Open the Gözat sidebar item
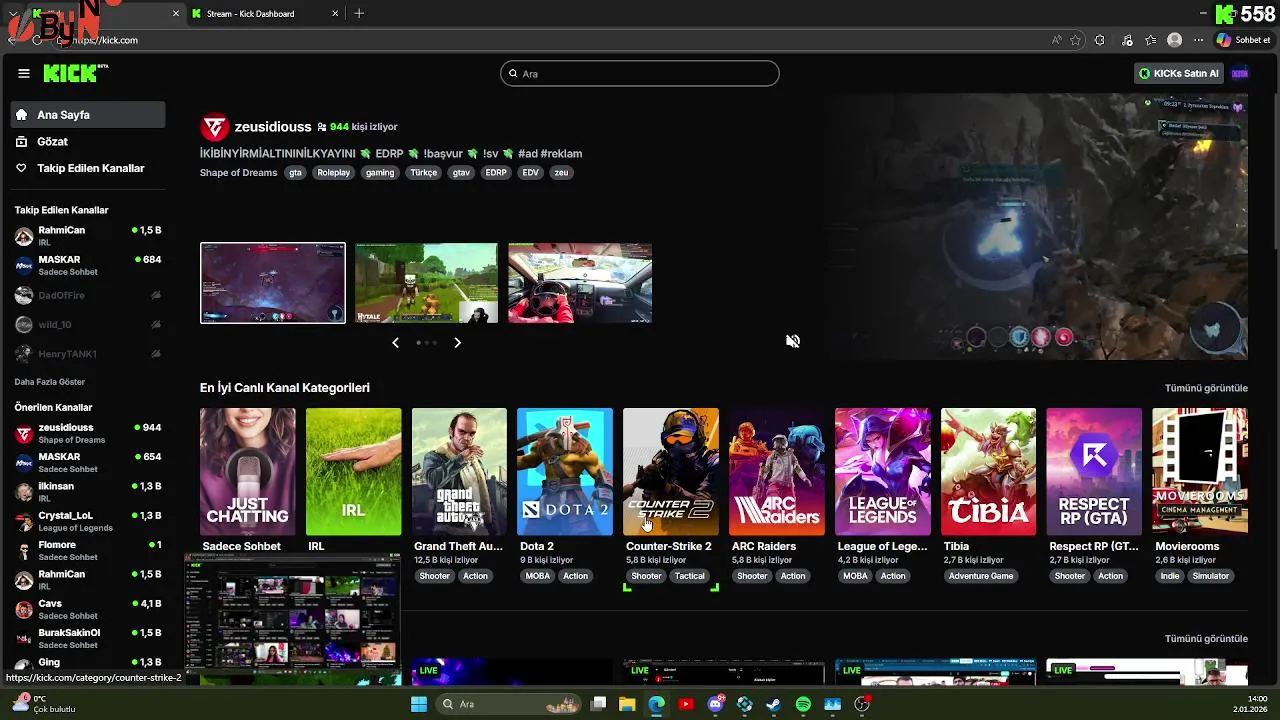The height and width of the screenshot is (720, 1280). (x=88, y=142)
